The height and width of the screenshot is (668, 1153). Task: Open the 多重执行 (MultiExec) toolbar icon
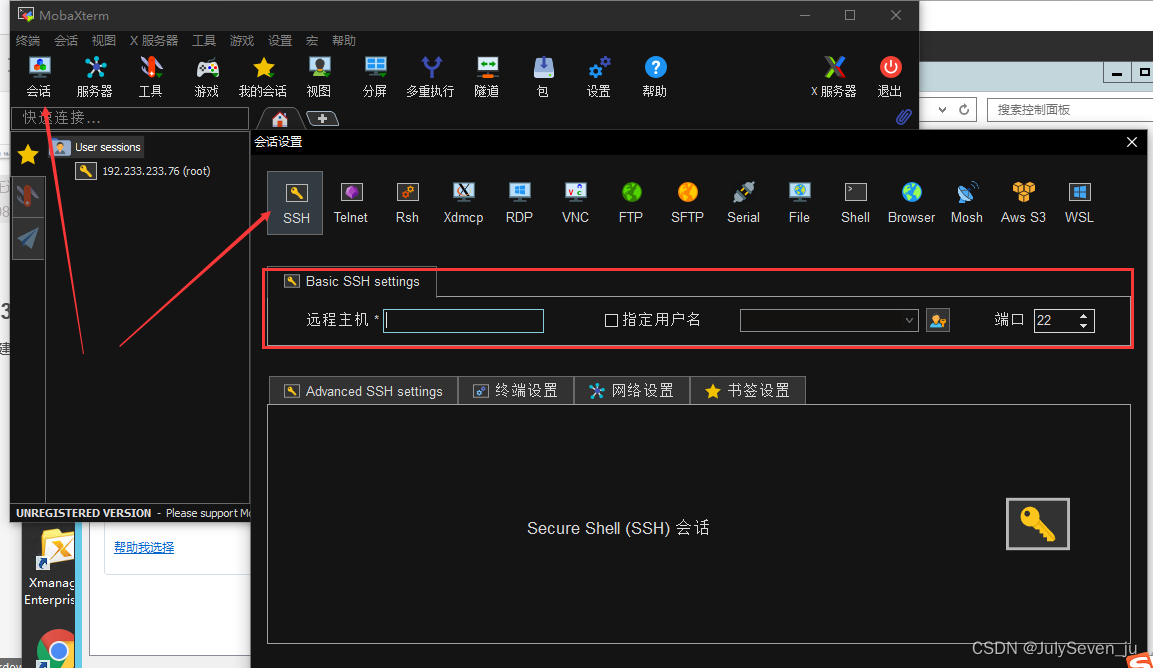coord(431,77)
